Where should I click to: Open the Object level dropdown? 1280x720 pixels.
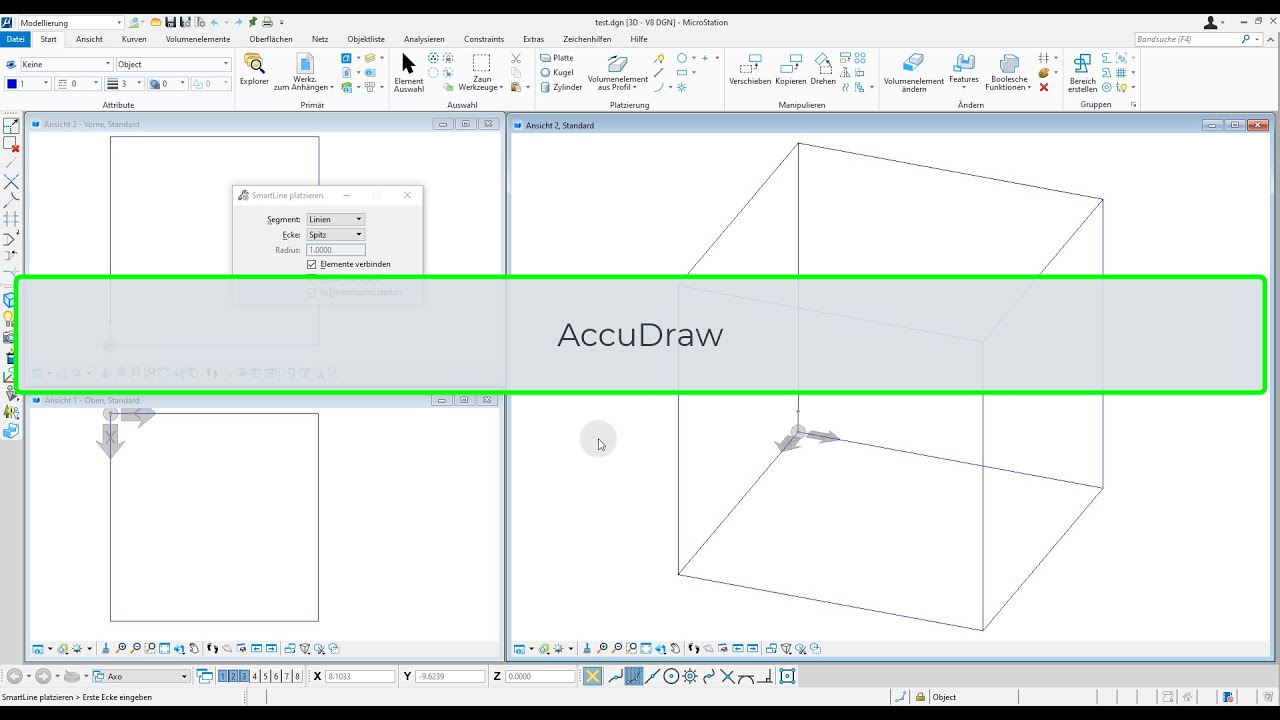(173, 64)
